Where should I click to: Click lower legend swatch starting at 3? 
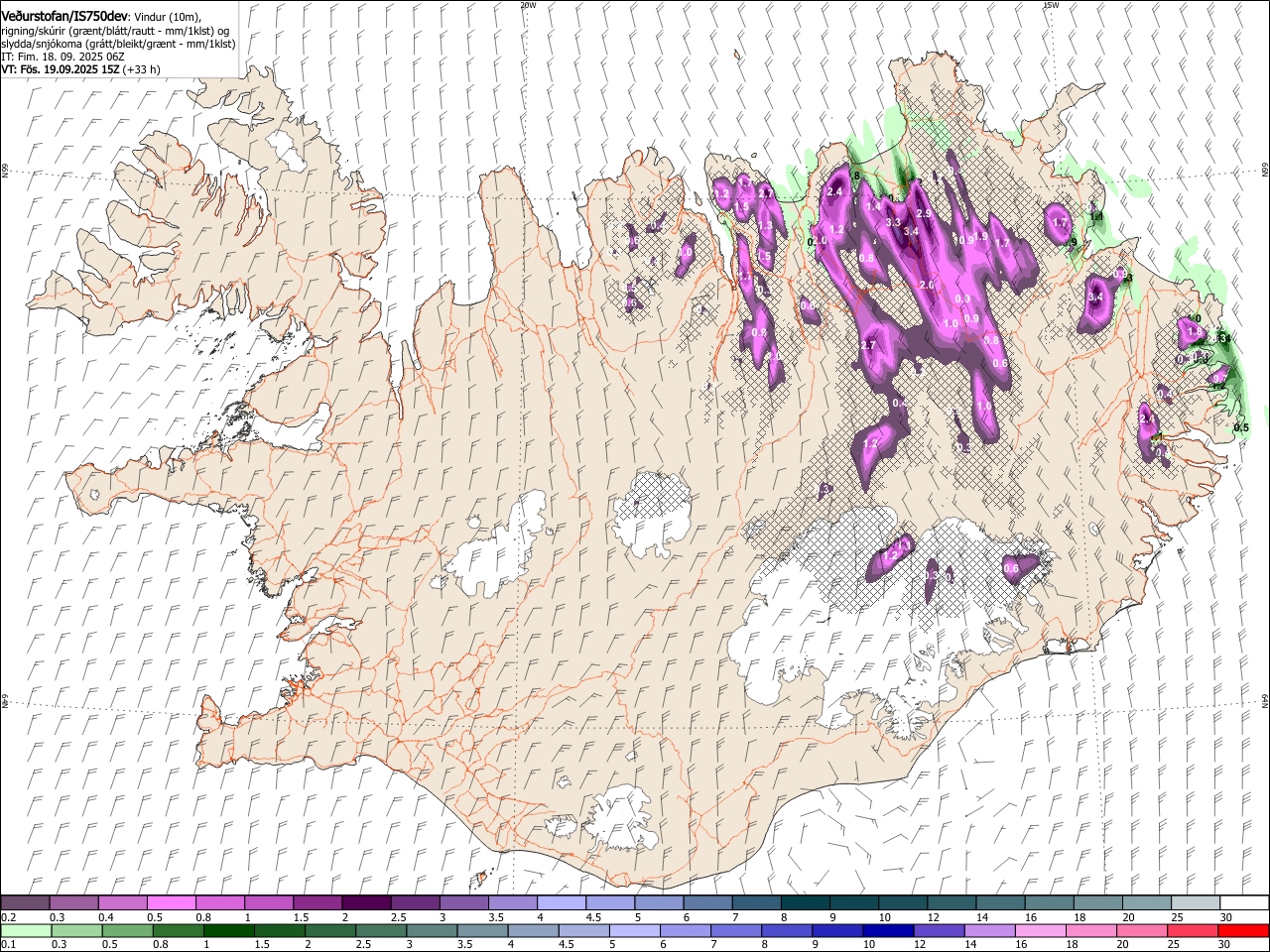[x=430, y=930]
